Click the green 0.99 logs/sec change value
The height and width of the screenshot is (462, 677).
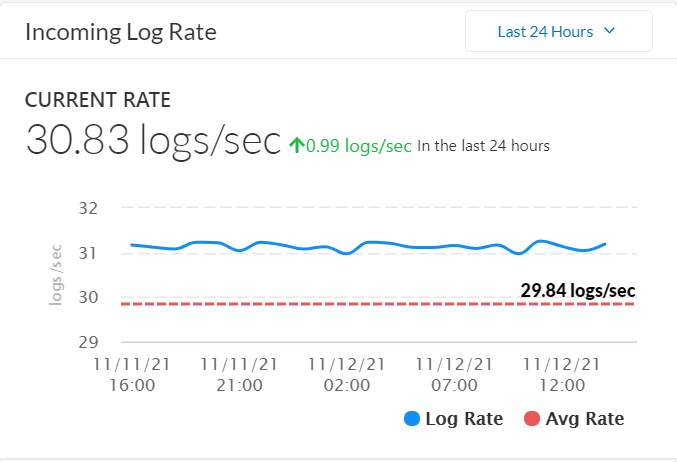(359, 146)
